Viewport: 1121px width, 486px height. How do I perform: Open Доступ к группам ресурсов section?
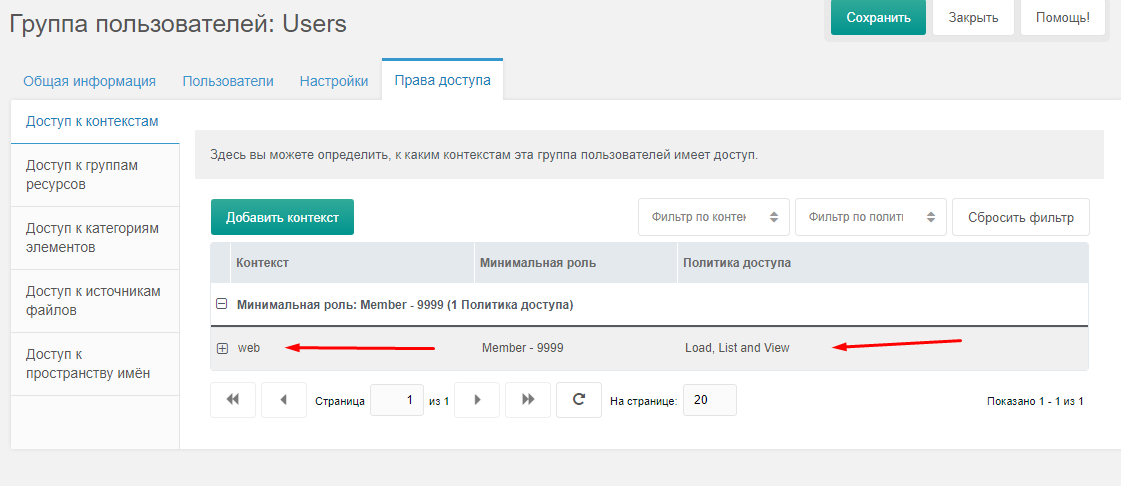pos(95,175)
